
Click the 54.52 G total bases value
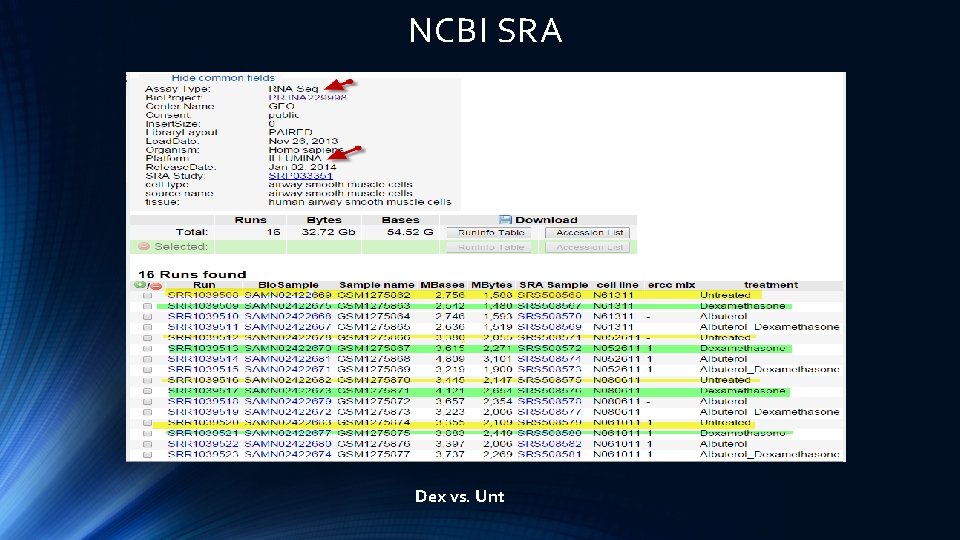(x=410, y=232)
